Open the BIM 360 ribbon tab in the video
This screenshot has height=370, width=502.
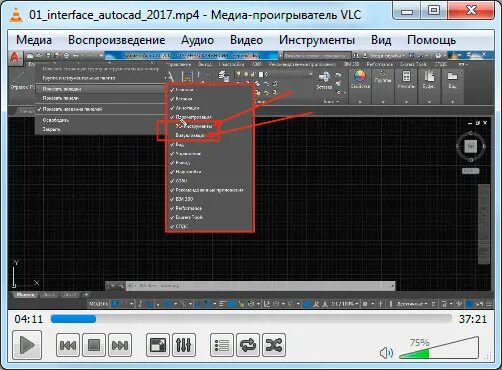pyautogui.click(x=352, y=64)
